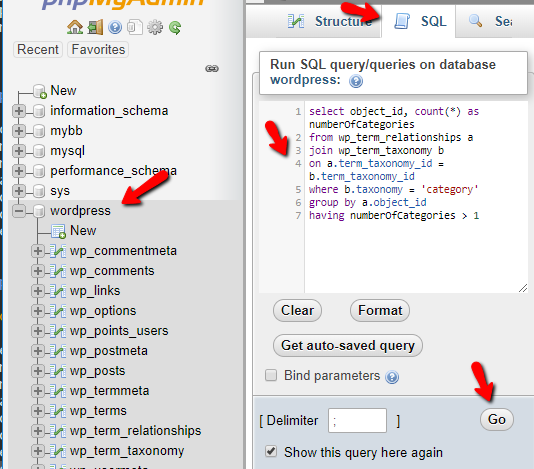Click wp_points_users table structure icon
This screenshot has height=469, width=534.
58,331
